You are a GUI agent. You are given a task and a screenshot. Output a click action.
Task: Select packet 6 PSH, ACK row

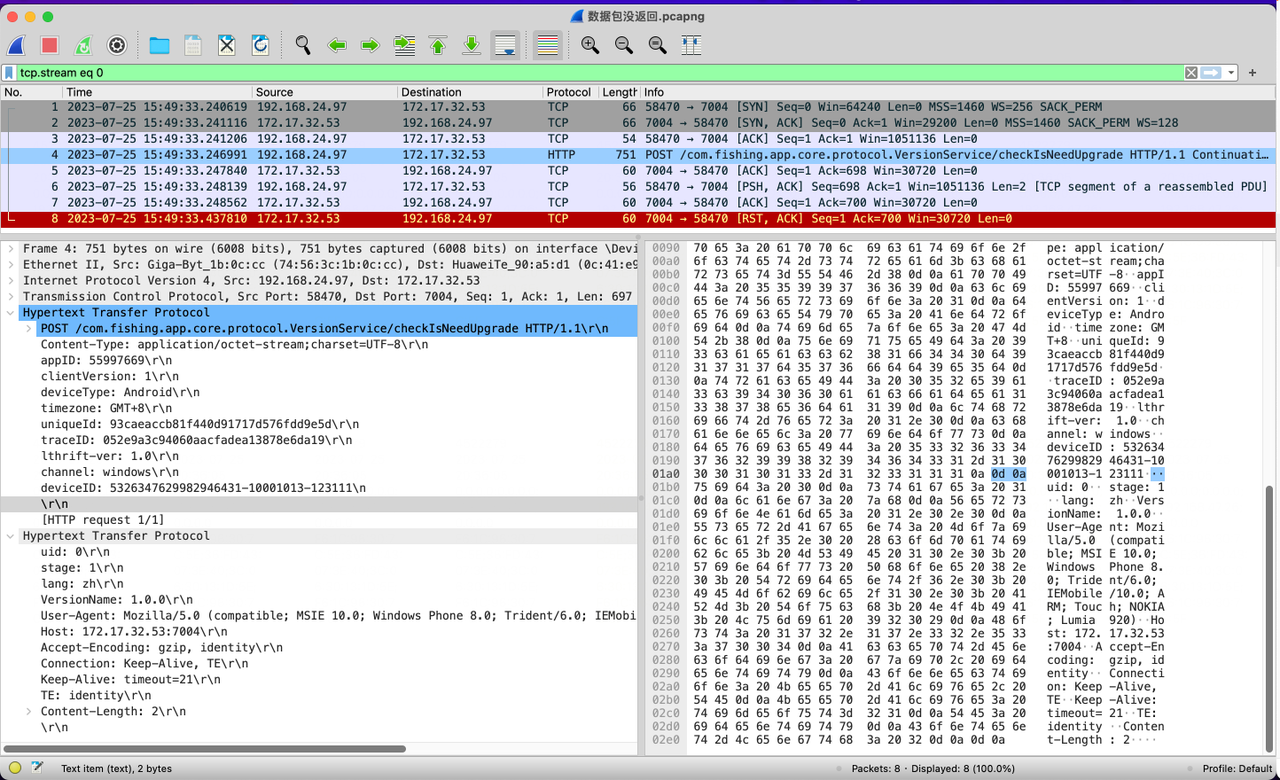coord(638,187)
